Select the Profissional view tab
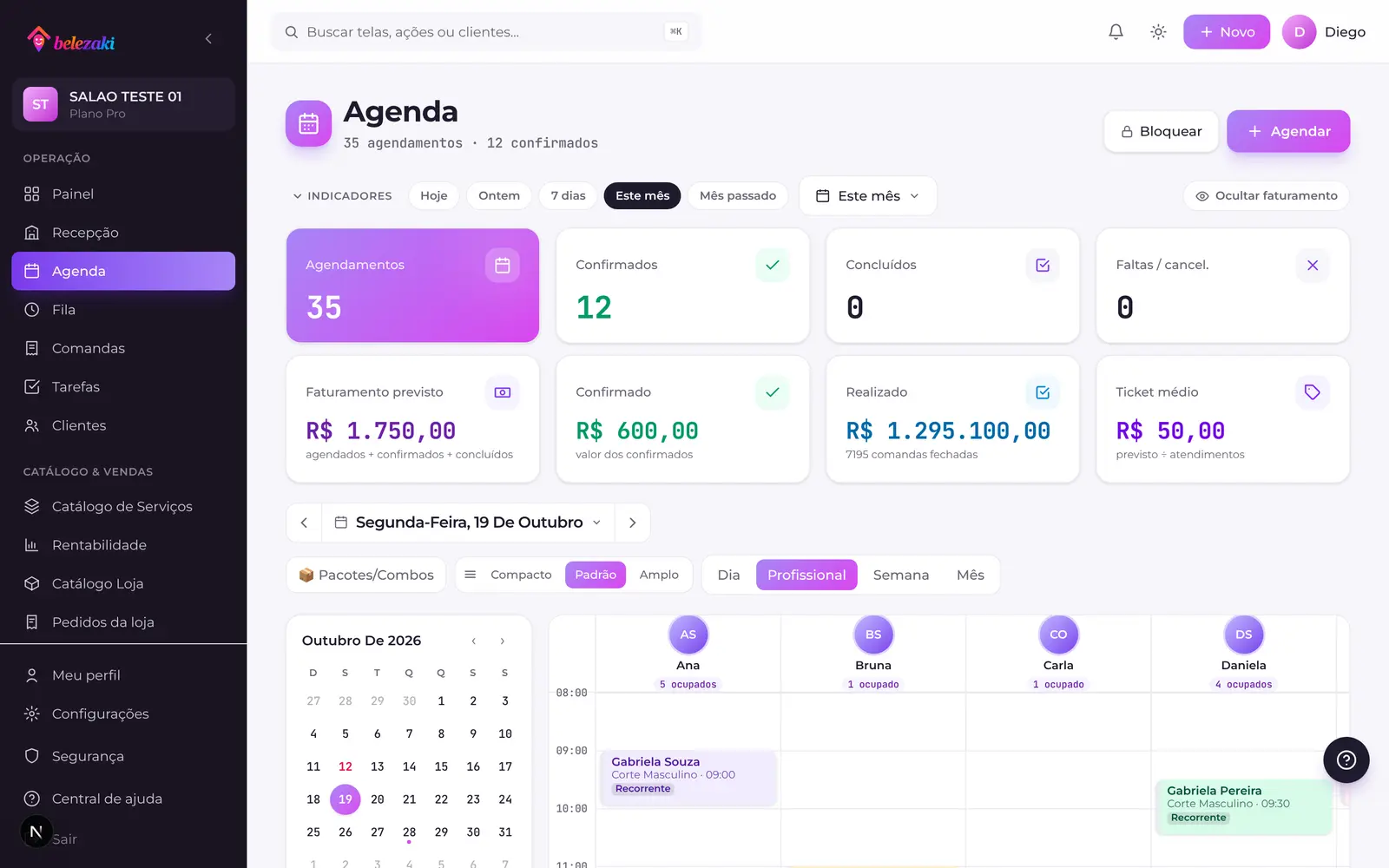1389x868 pixels. click(806, 575)
